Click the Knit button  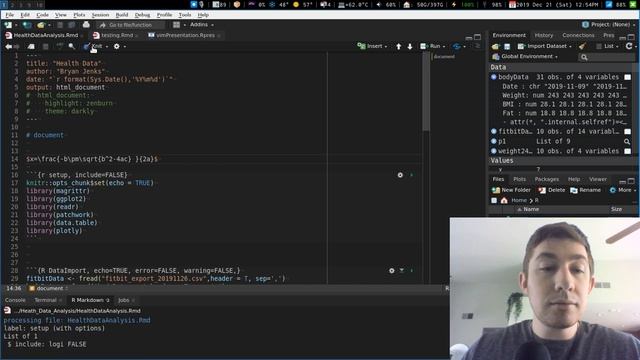[93, 47]
